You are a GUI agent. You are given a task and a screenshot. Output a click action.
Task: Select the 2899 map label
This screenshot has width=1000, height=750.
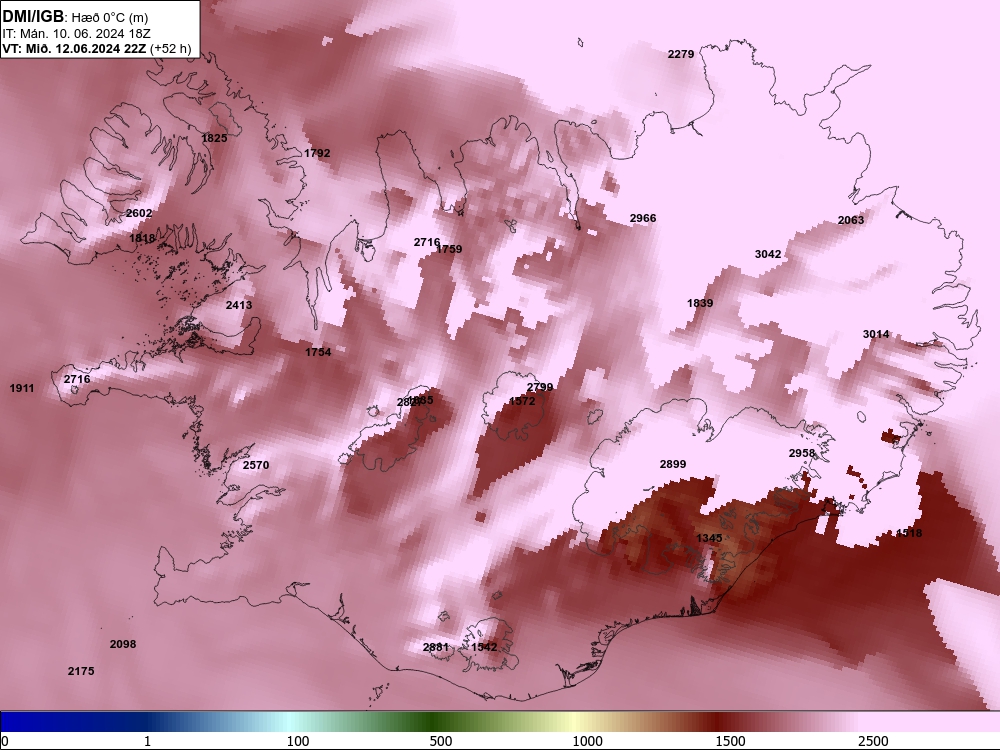[x=673, y=464]
